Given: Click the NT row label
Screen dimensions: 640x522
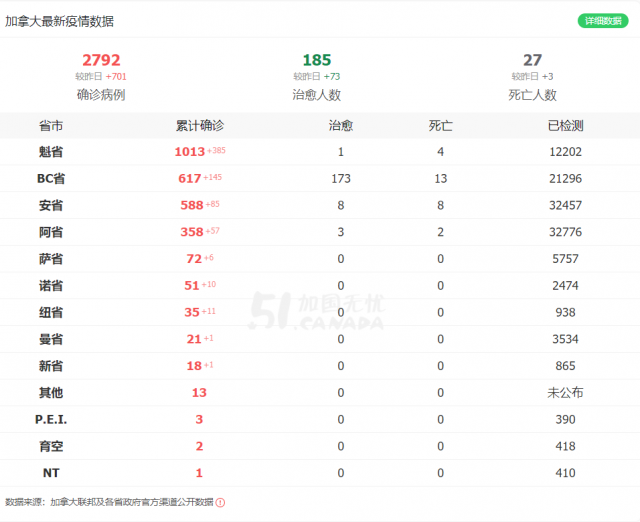Looking at the screenshot, I should point(51,473).
